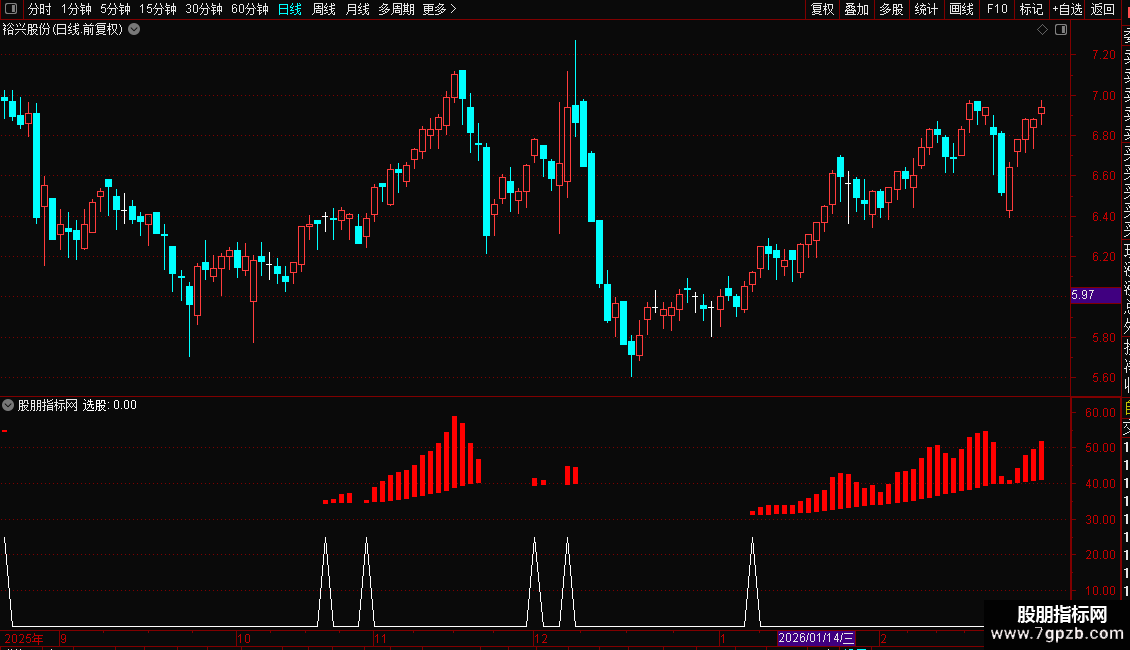Click month 10 label on time axis

244,638
